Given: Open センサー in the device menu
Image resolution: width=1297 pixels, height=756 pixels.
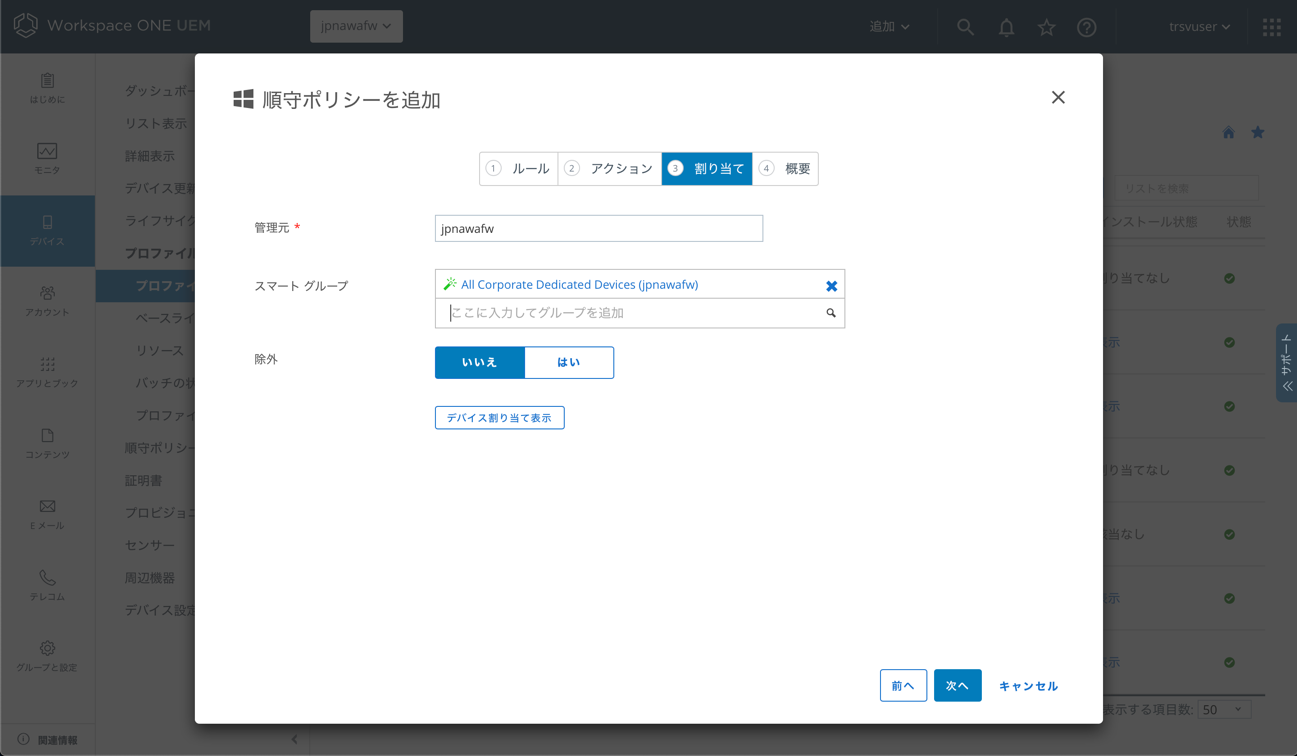Looking at the screenshot, I should [x=150, y=545].
